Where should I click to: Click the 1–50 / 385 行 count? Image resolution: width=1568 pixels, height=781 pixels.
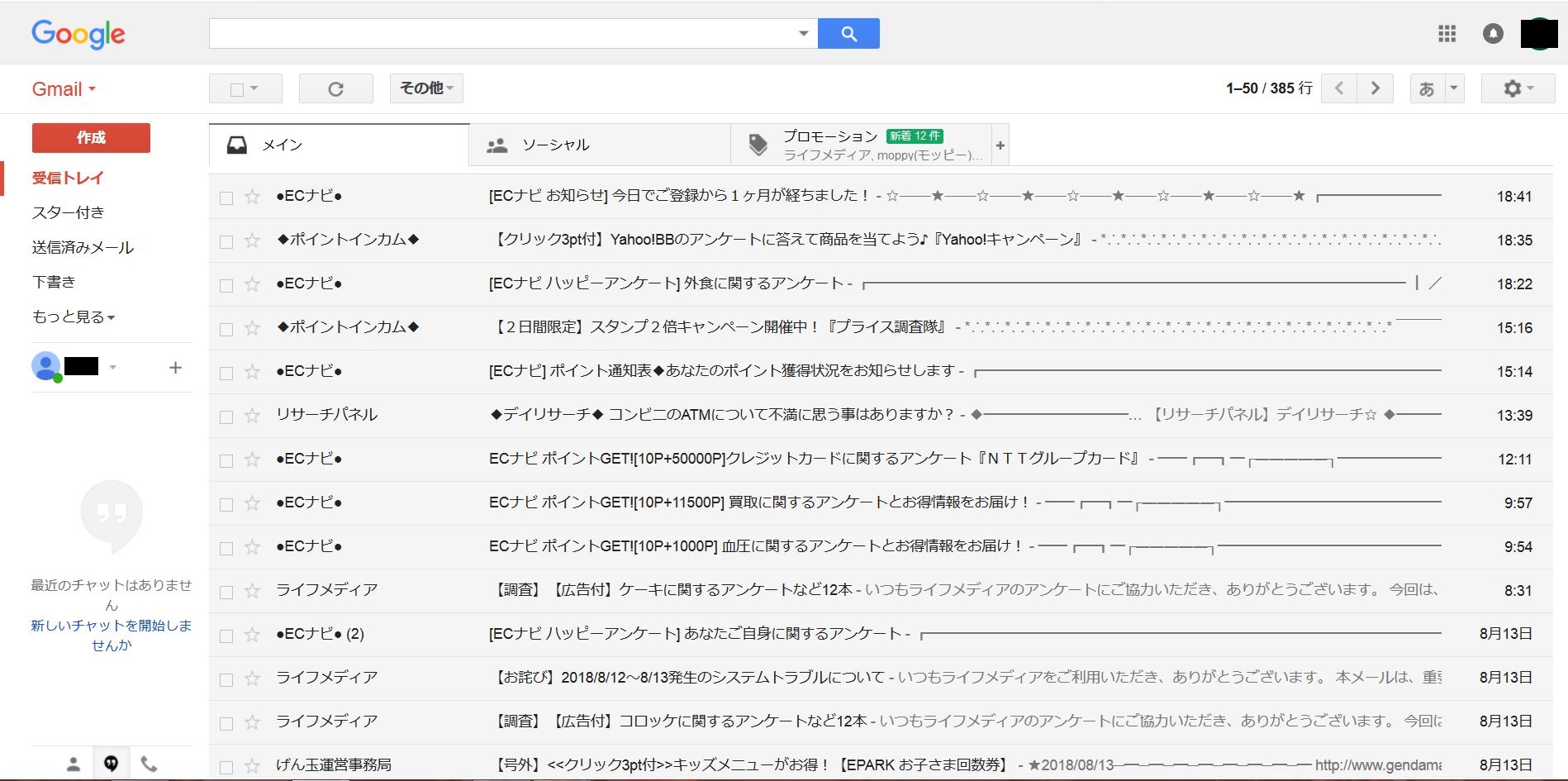point(1269,88)
